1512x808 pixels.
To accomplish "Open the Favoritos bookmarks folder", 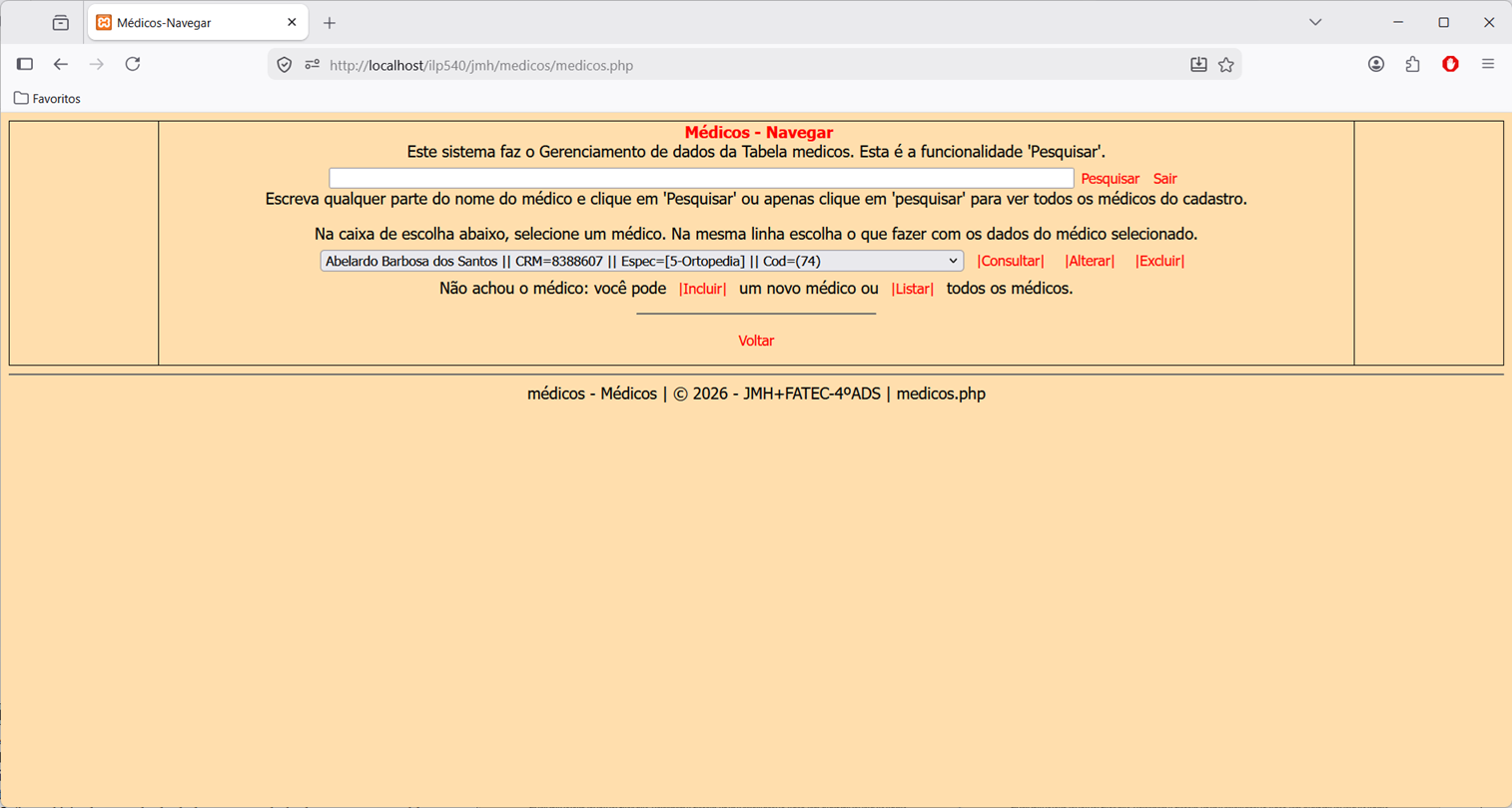I will (47, 99).
